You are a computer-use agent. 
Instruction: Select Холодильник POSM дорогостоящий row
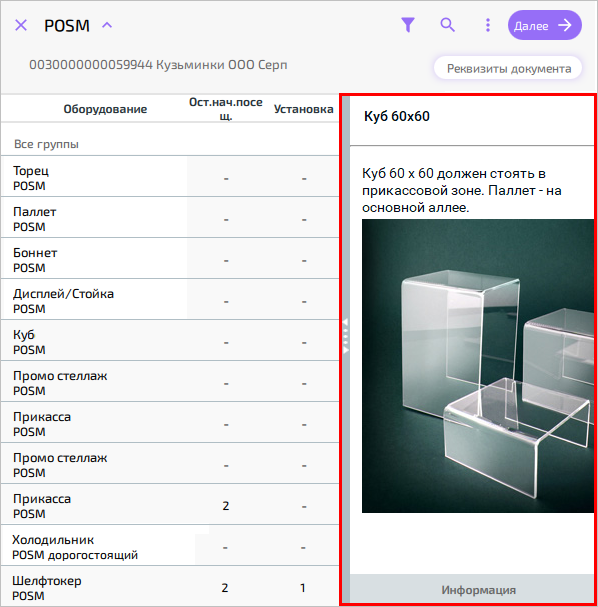click(170, 547)
